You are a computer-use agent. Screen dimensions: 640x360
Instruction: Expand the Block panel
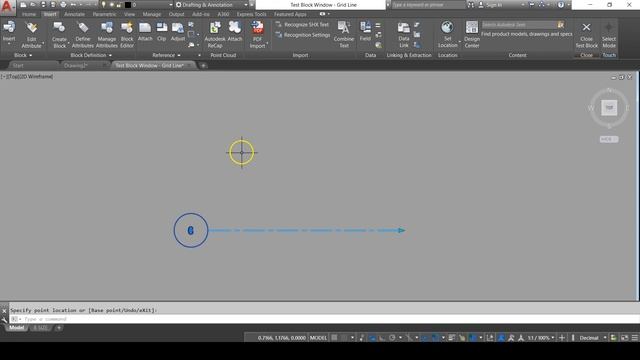pyautogui.click(x=23, y=55)
